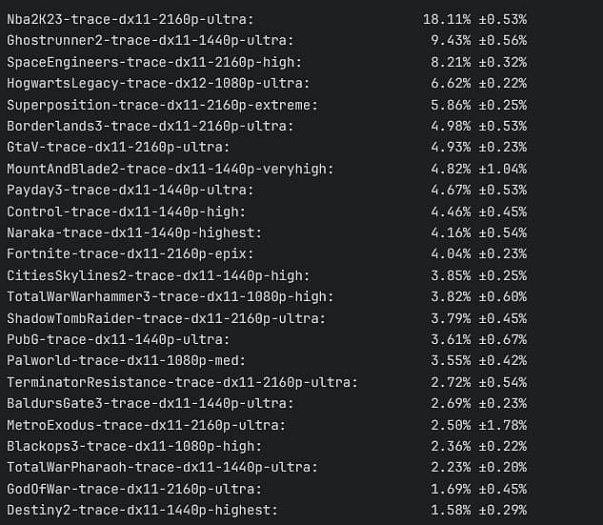Click the Nba2K23-trace-dx11-2160p-ultra line
Image resolution: width=603 pixels, height=525 pixels.
pyautogui.click(x=129, y=19)
